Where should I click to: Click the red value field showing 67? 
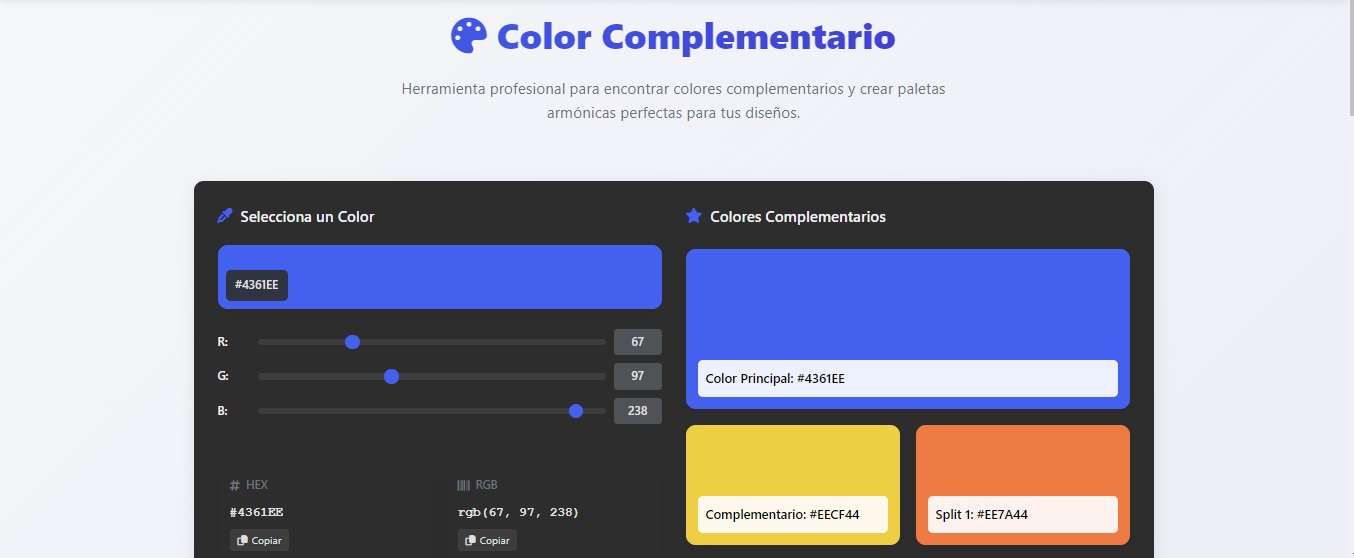click(637, 342)
